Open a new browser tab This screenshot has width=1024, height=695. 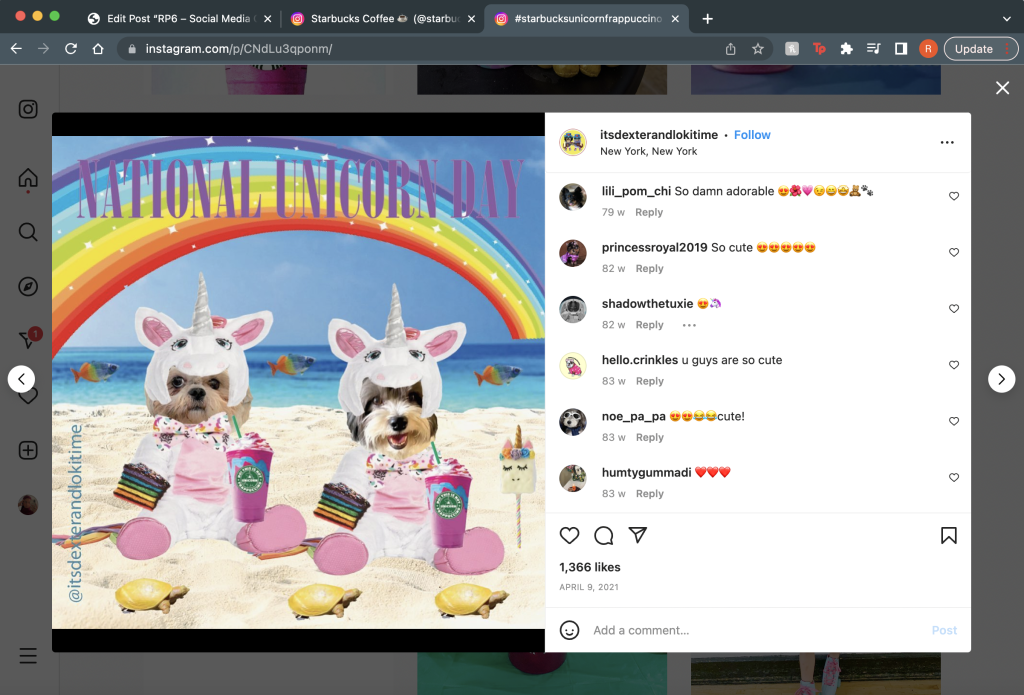(707, 19)
